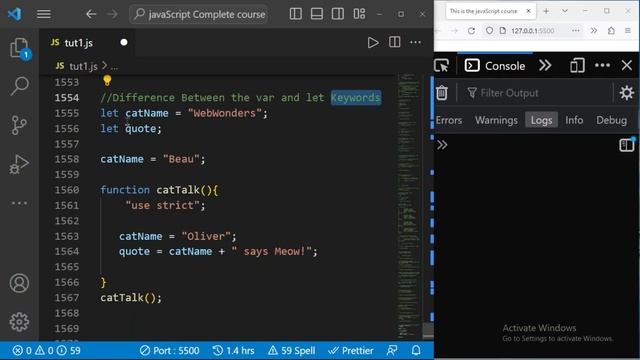Viewport: 640px width, 360px height.
Task: Open browser extensions icon
Action: coord(611,31)
